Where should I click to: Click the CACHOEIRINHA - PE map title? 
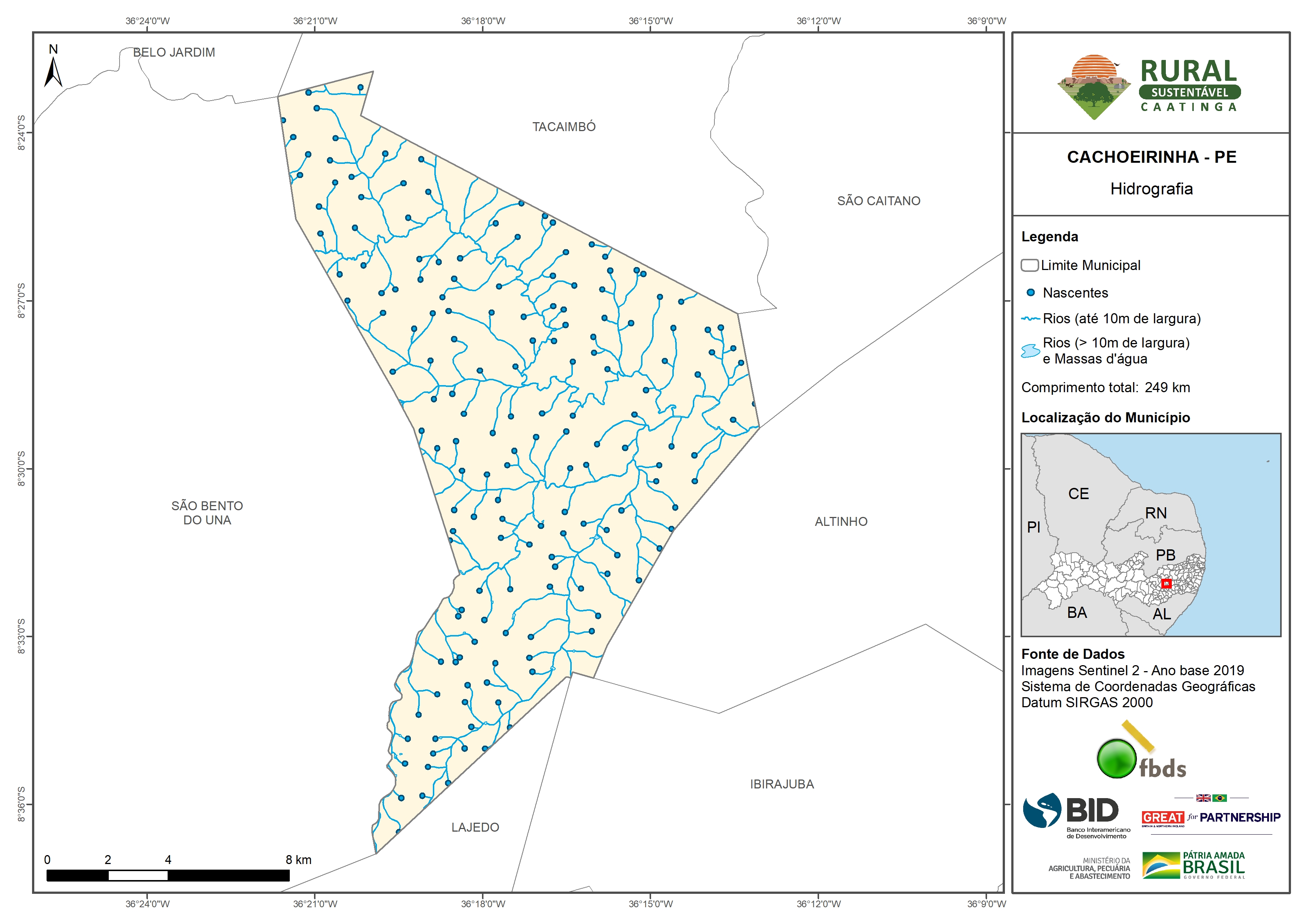point(1151,157)
